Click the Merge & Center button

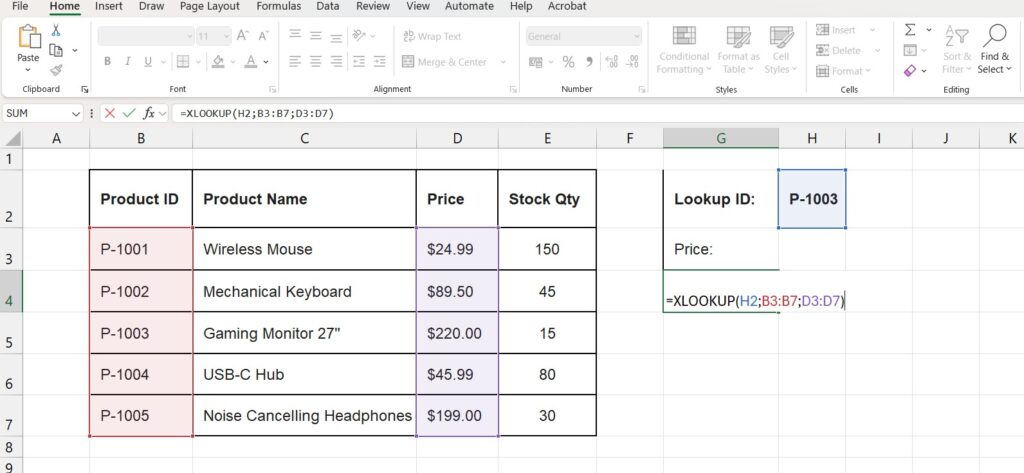pos(444,62)
